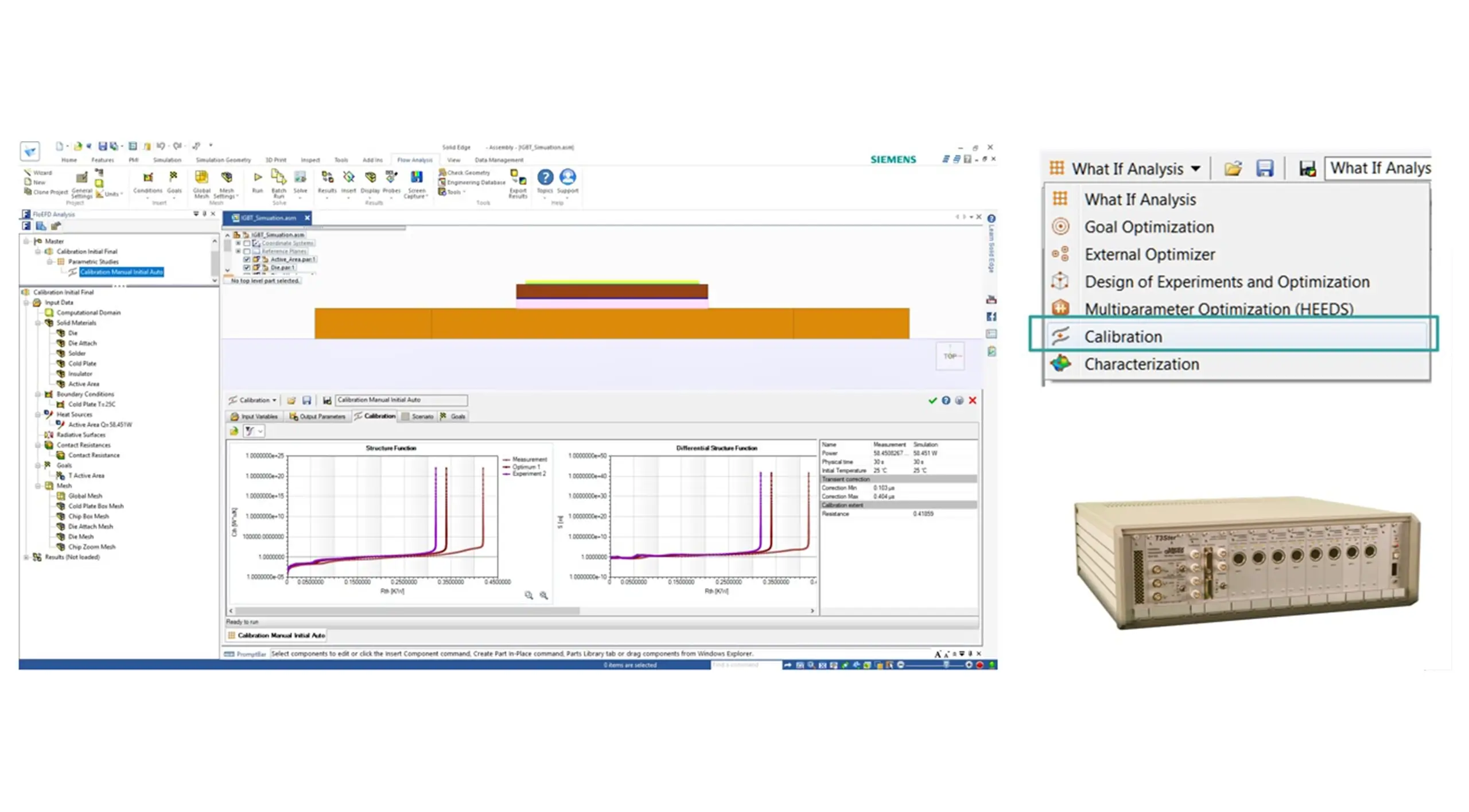
Task: Click the Screen Capture icon
Action: 416,184
